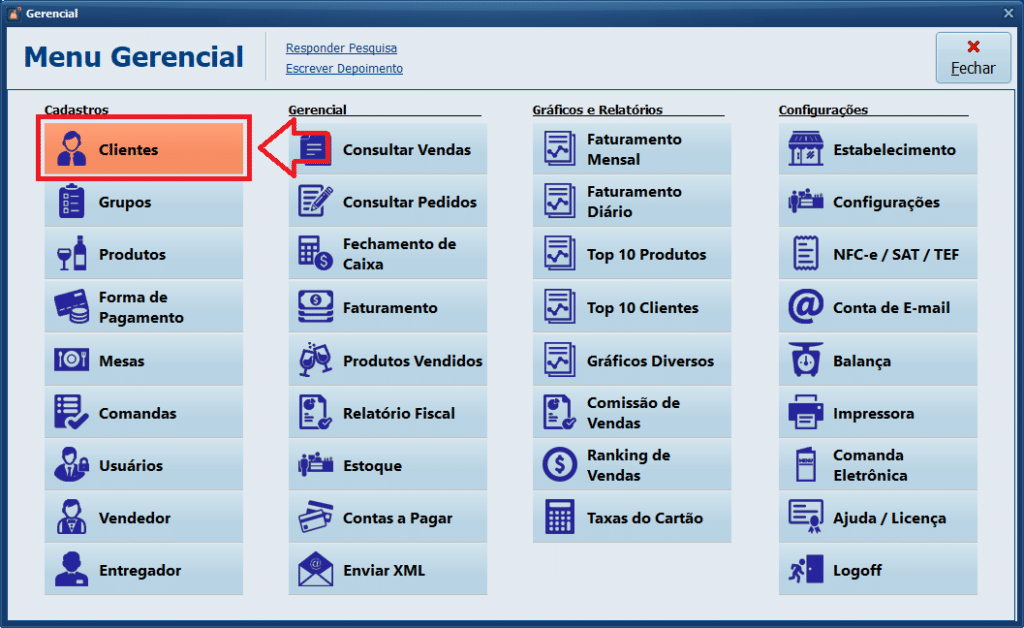The height and width of the screenshot is (628, 1024).
Task: Open the Clientes registration icon
Action: (x=71, y=150)
